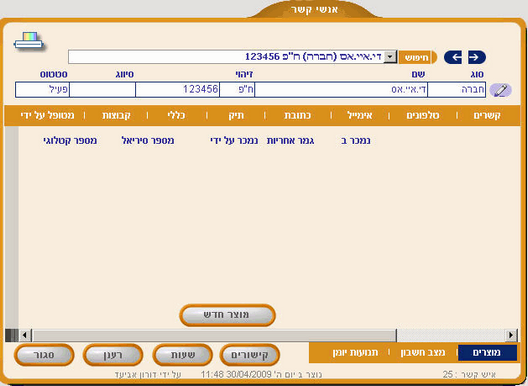Click the קישורים button

pyautogui.click(x=250, y=355)
